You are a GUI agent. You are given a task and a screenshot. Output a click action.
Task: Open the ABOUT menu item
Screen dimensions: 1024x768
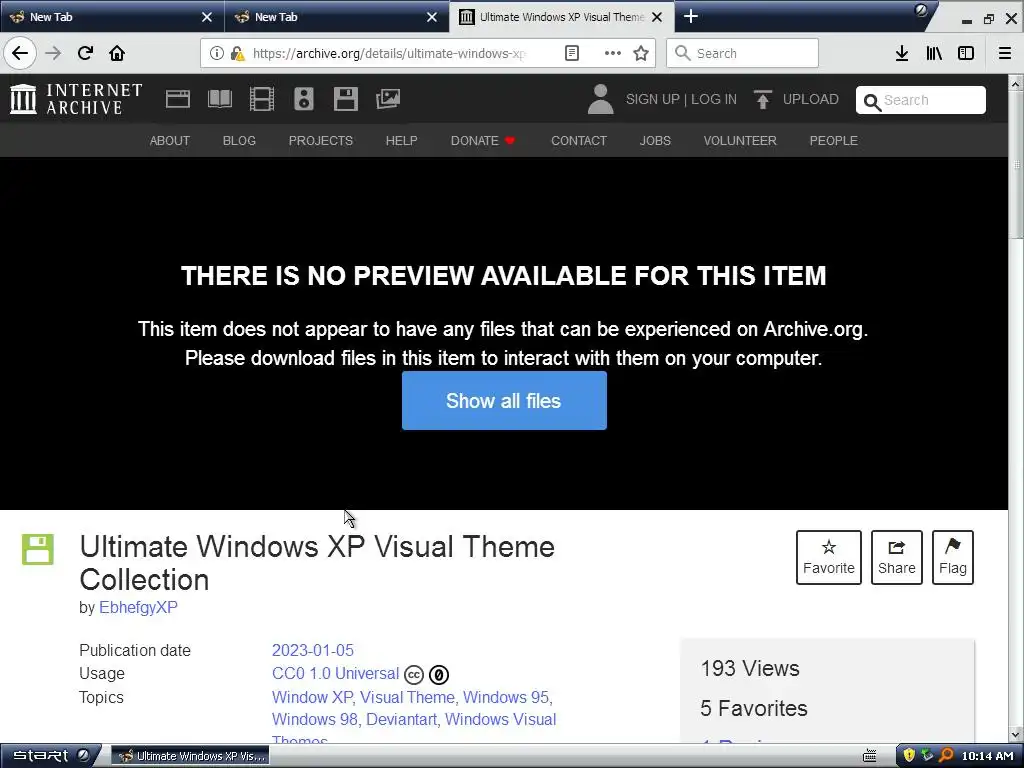coord(170,140)
